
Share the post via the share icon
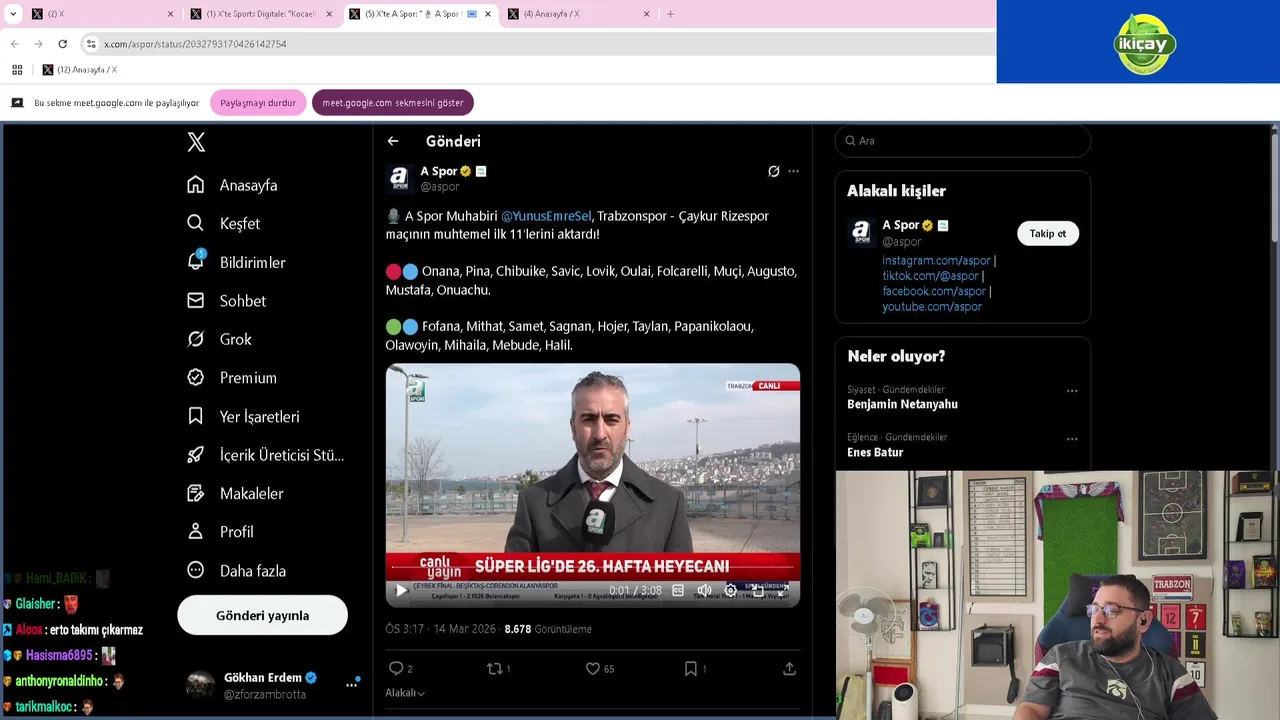[789, 668]
